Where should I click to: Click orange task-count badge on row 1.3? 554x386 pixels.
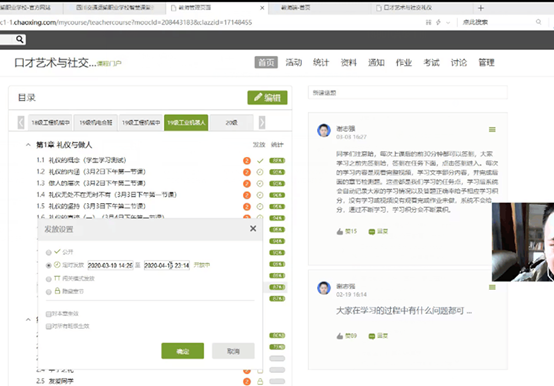[247, 184]
